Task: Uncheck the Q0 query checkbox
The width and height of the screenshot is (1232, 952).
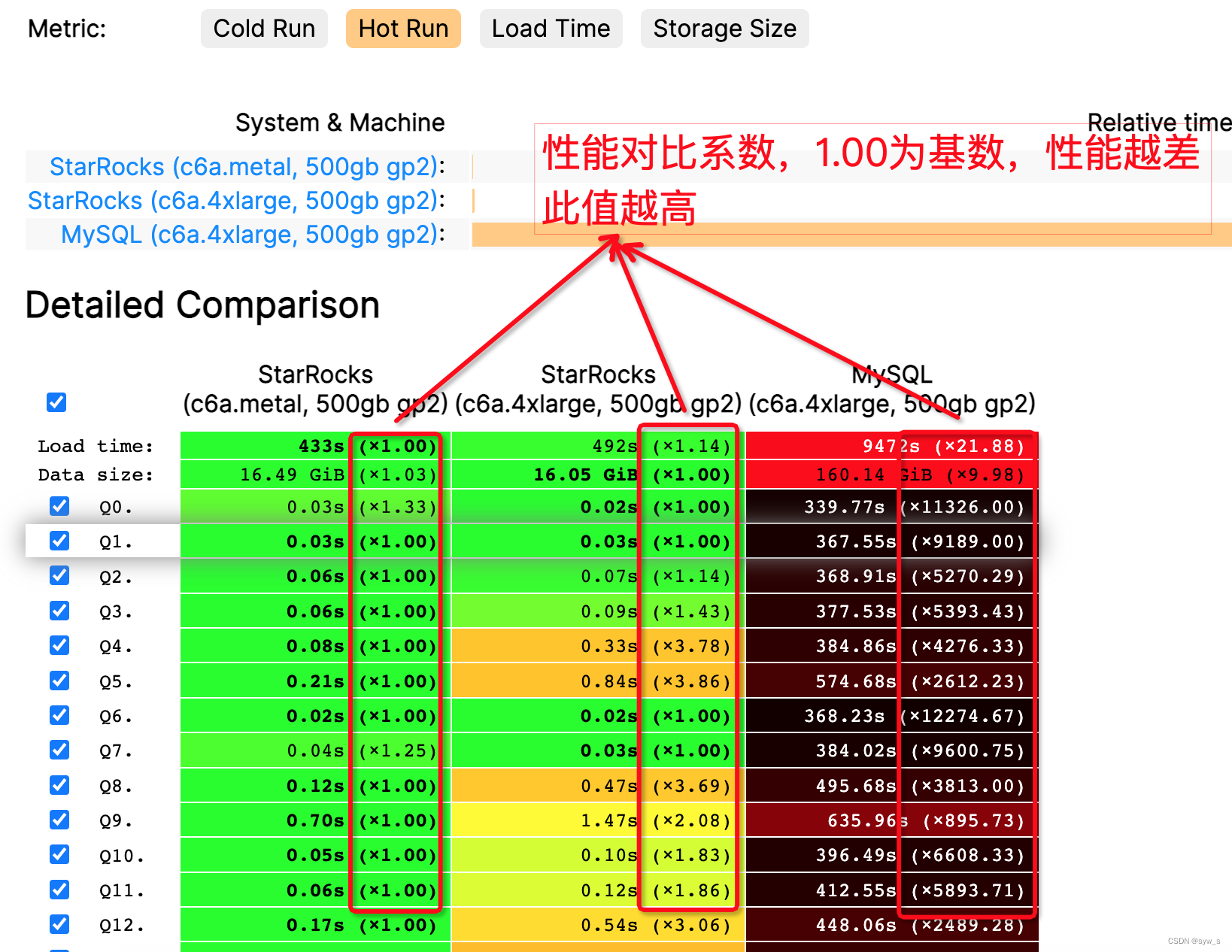Action: 59,506
